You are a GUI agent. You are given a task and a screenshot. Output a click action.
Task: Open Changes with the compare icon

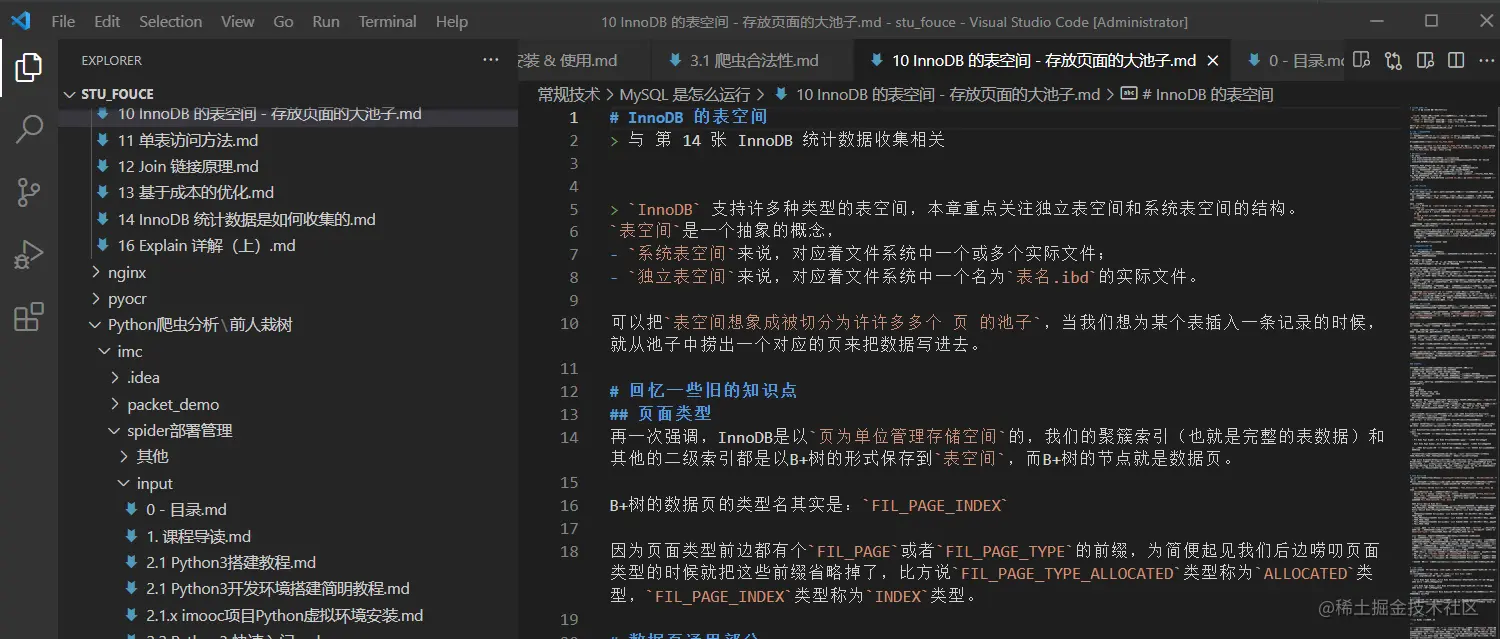pyautogui.click(x=1393, y=60)
